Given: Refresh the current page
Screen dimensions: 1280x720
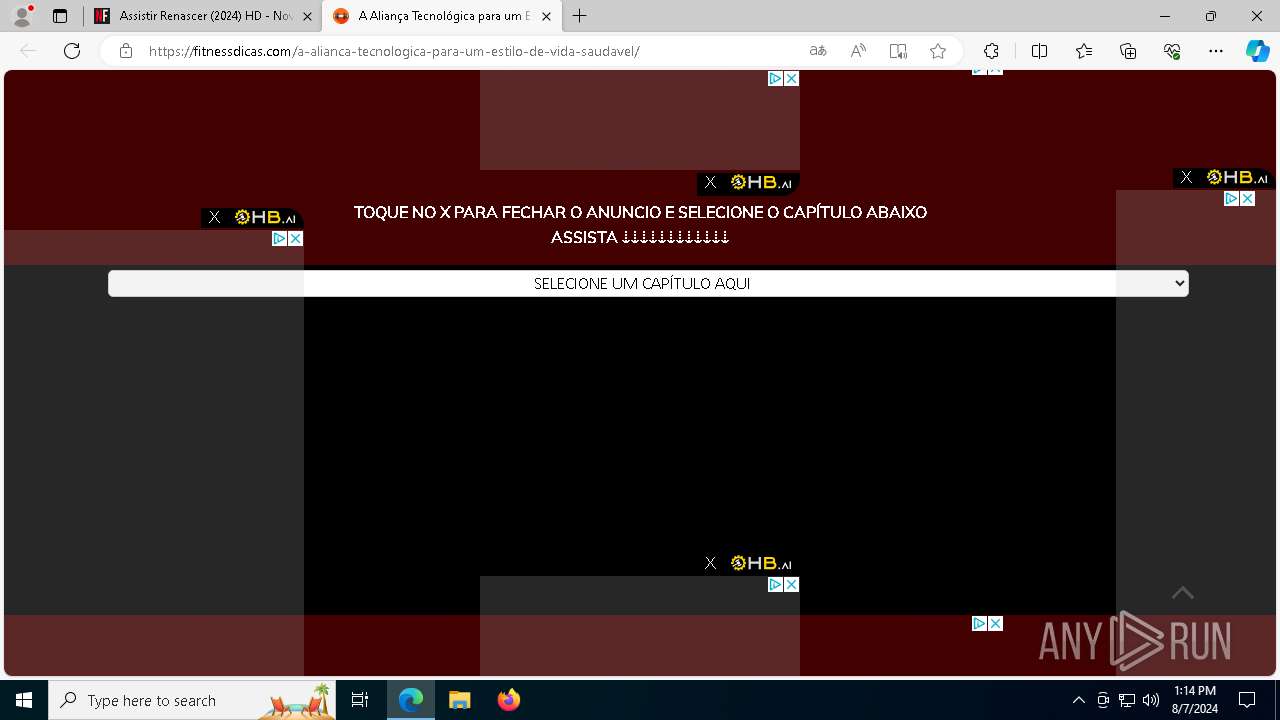Looking at the screenshot, I should (x=72, y=51).
